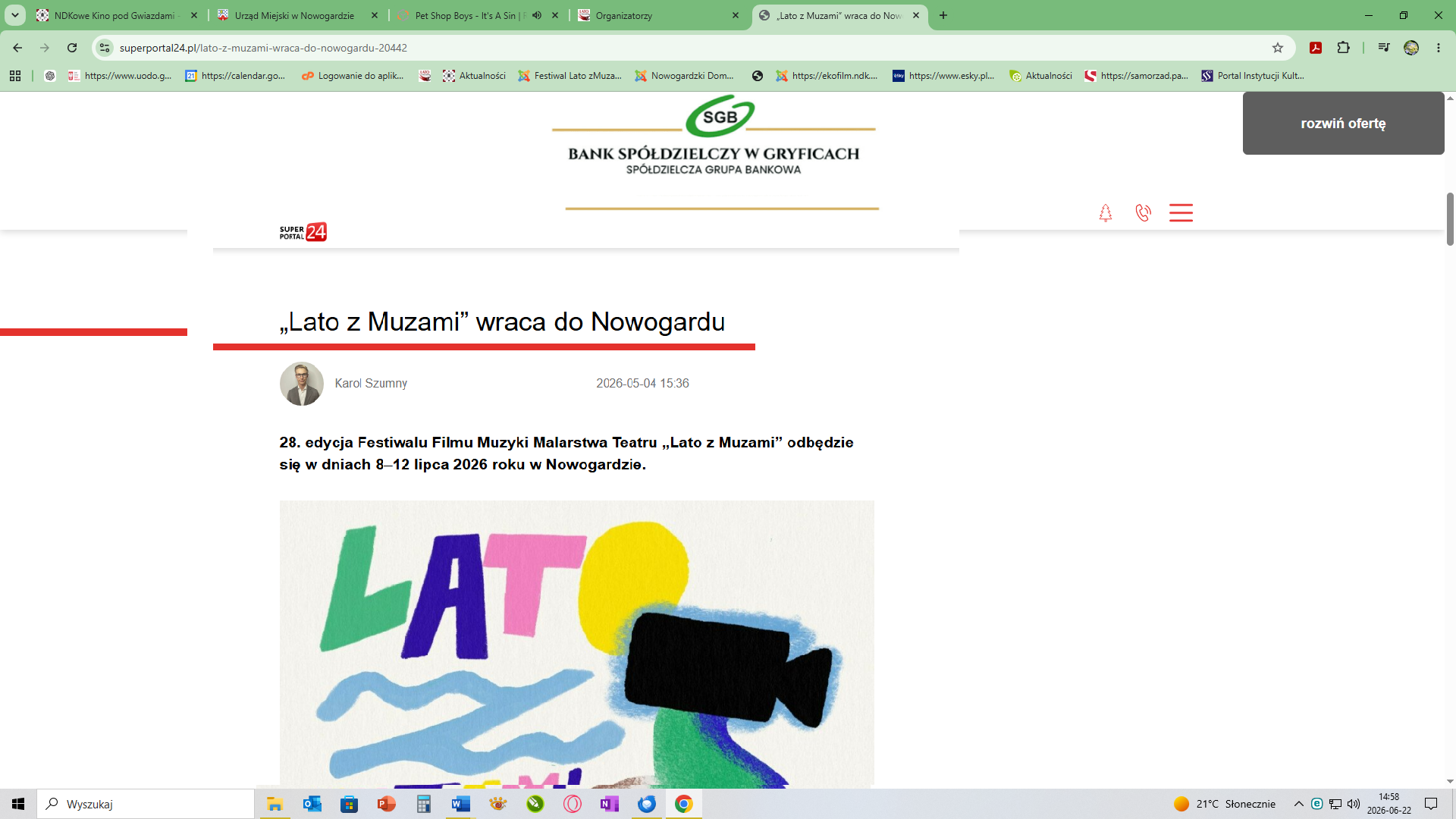Reload the current page
Image resolution: width=1456 pixels, height=819 pixels.
pos(72,48)
